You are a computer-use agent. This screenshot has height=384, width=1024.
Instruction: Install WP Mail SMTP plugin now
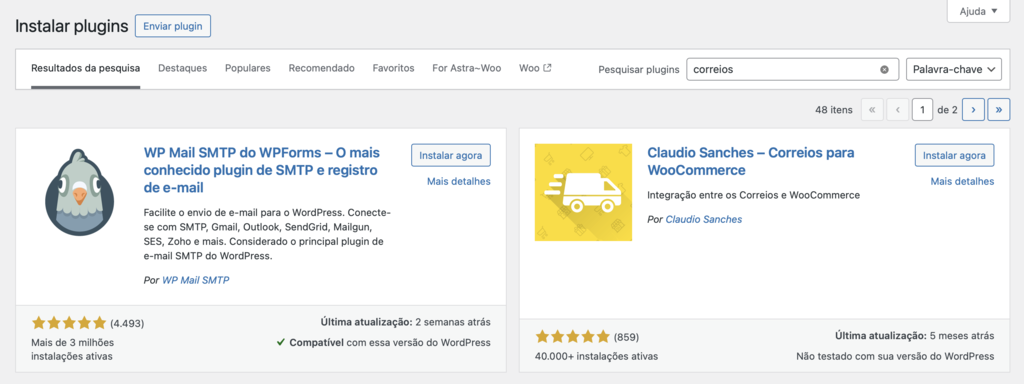pos(451,155)
